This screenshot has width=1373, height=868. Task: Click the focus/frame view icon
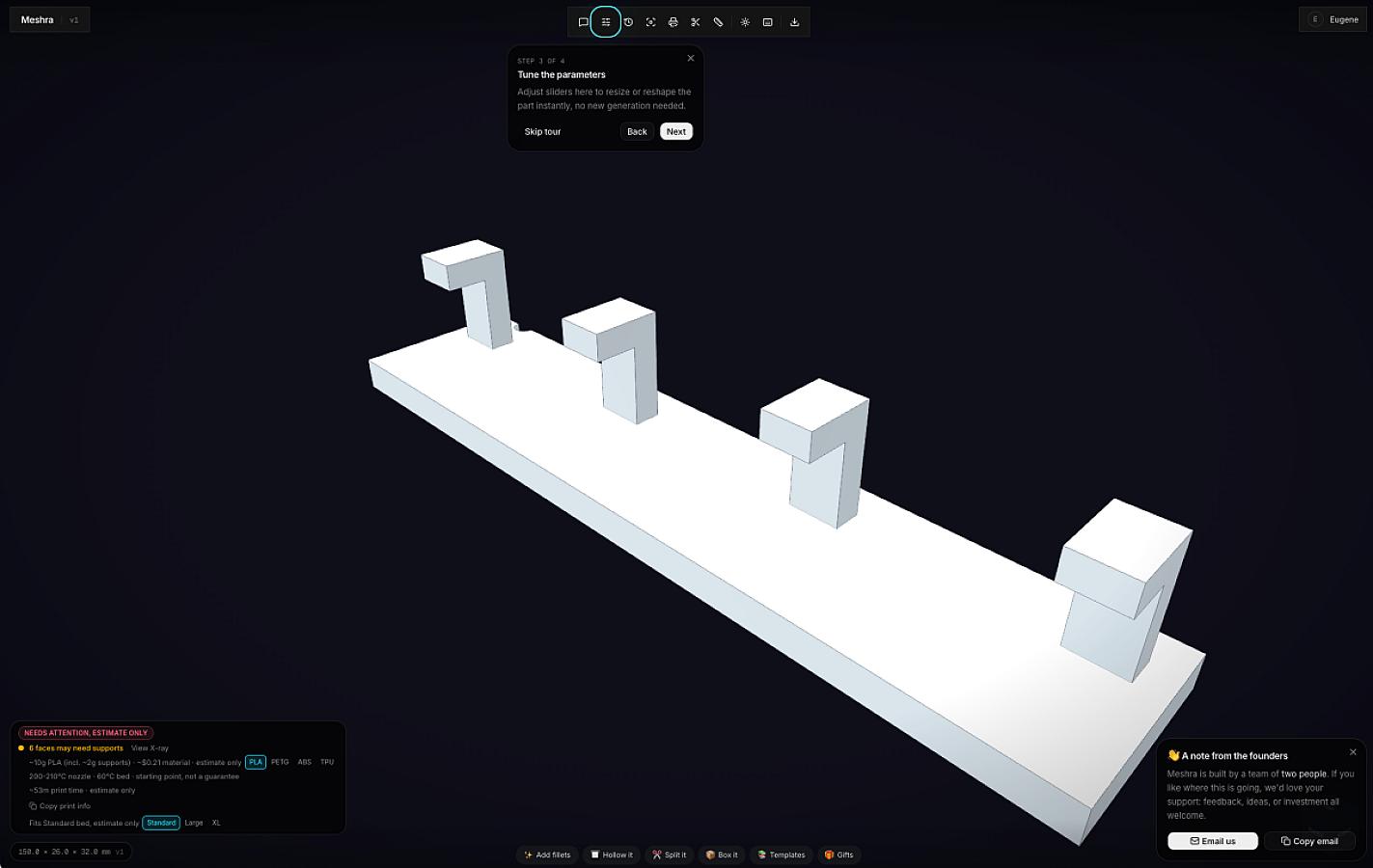[650, 22]
